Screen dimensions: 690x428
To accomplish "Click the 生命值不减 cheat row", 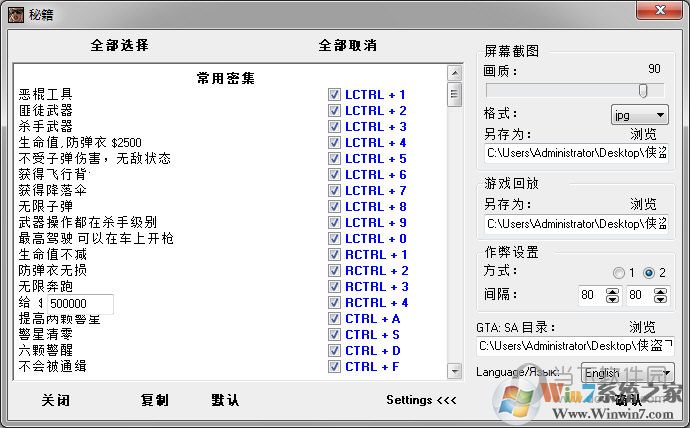I will tap(52, 254).
